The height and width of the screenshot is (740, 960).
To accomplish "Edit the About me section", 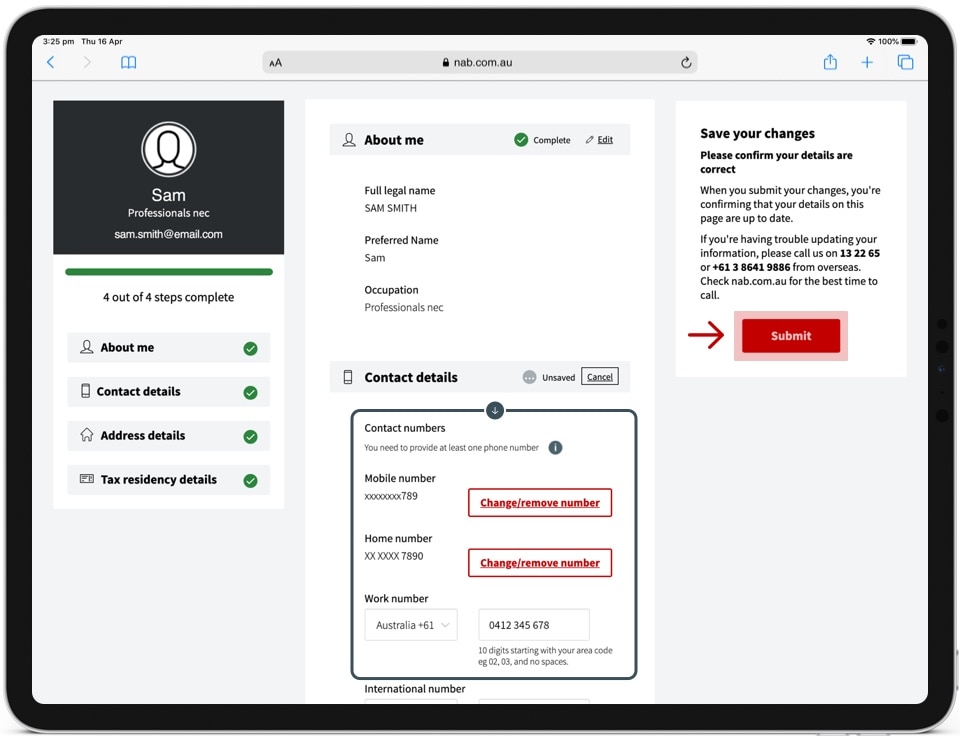I will coord(600,140).
